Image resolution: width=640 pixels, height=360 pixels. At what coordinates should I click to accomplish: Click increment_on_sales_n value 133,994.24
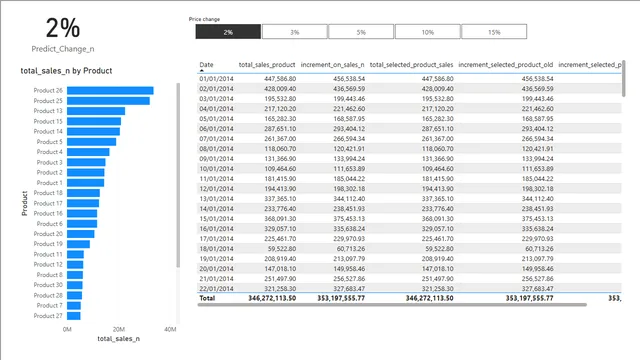tap(349, 159)
